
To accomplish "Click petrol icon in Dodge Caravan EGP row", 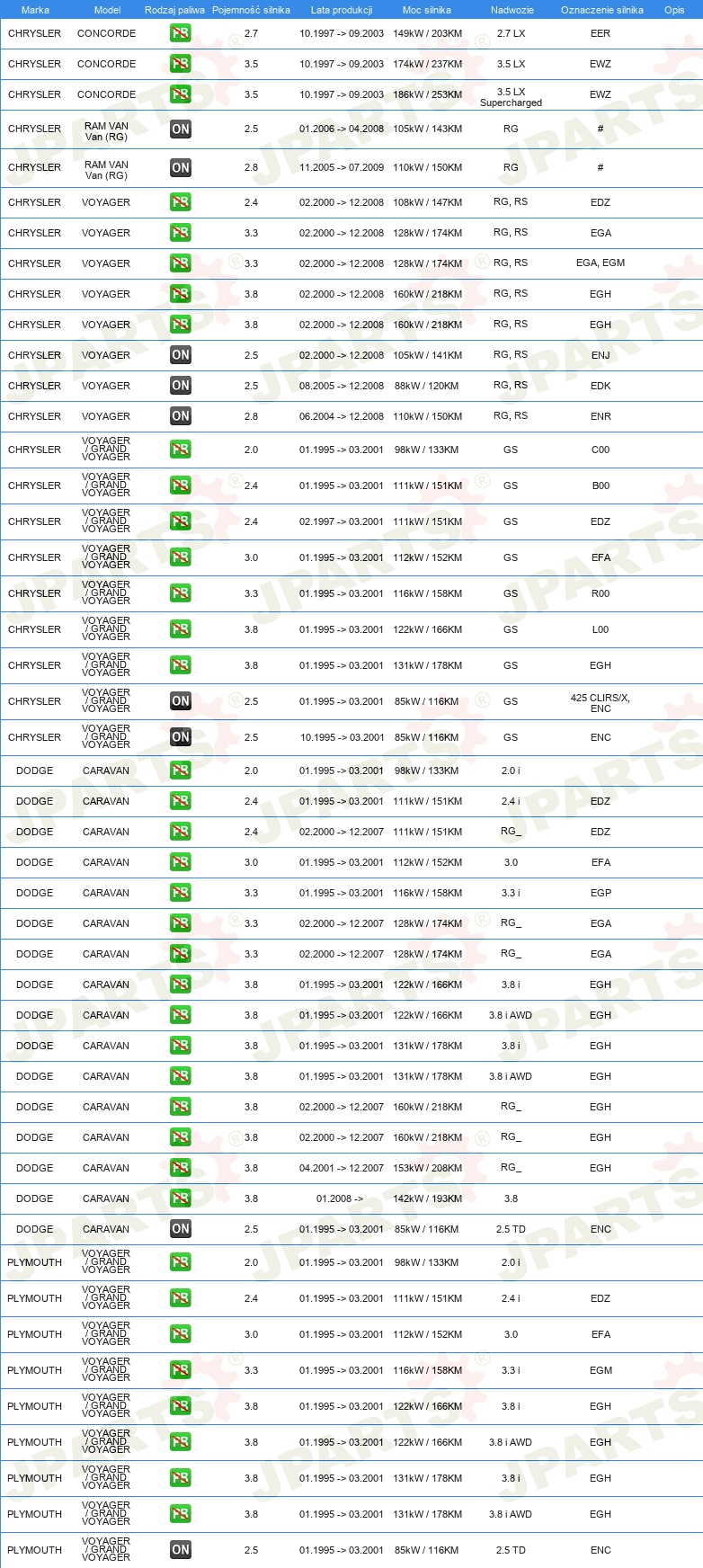I will 181,893.
